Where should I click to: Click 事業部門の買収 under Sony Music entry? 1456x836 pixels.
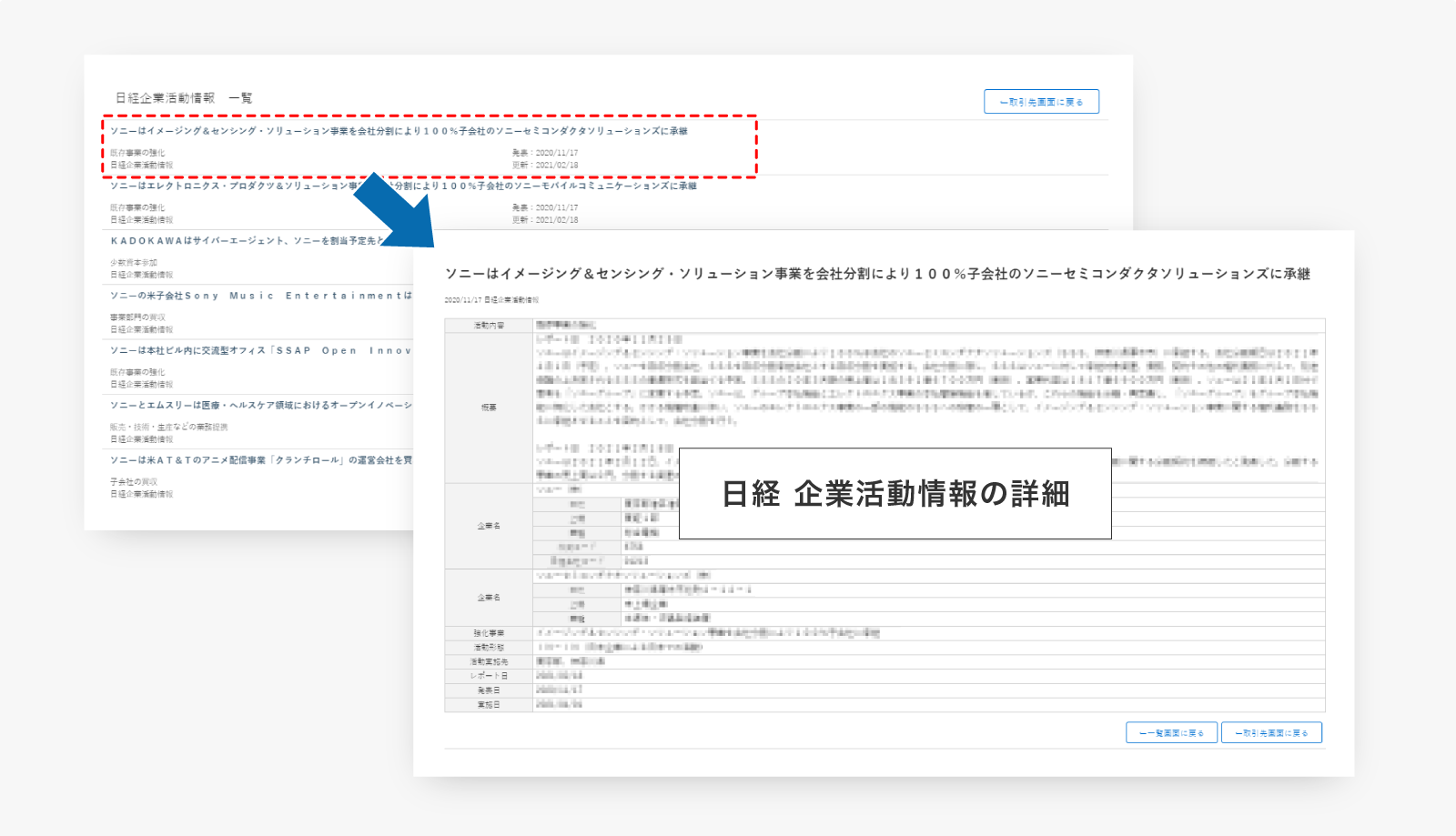pyautogui.click(x=137, y=317)
